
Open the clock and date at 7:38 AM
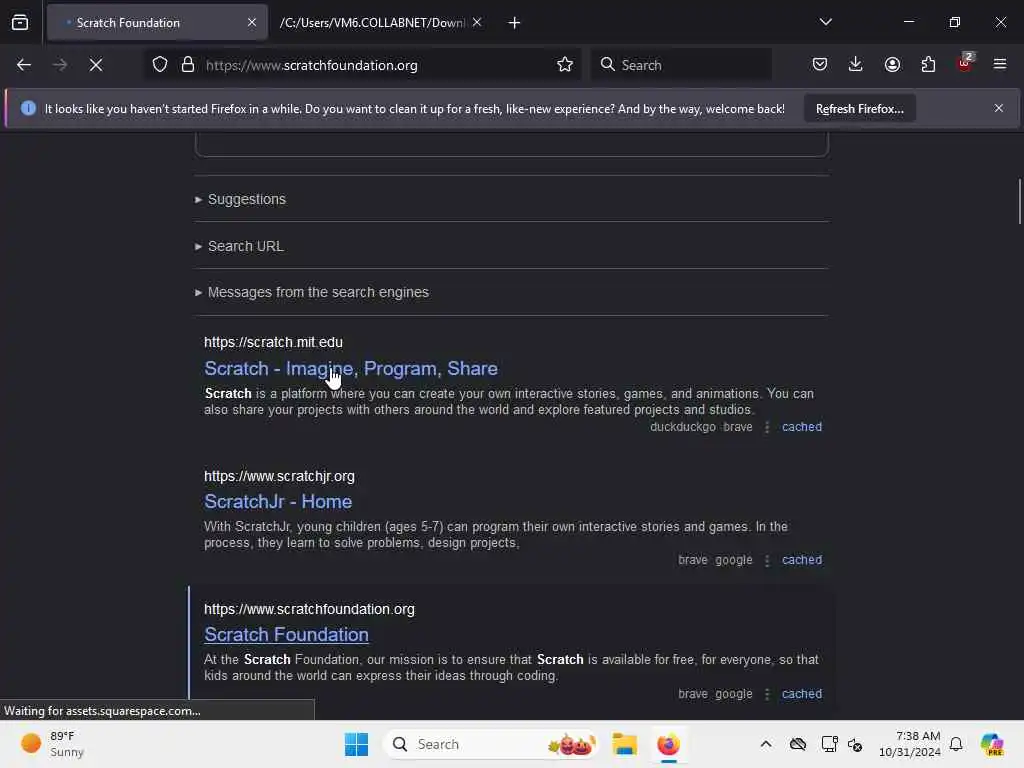click(909, 744)
